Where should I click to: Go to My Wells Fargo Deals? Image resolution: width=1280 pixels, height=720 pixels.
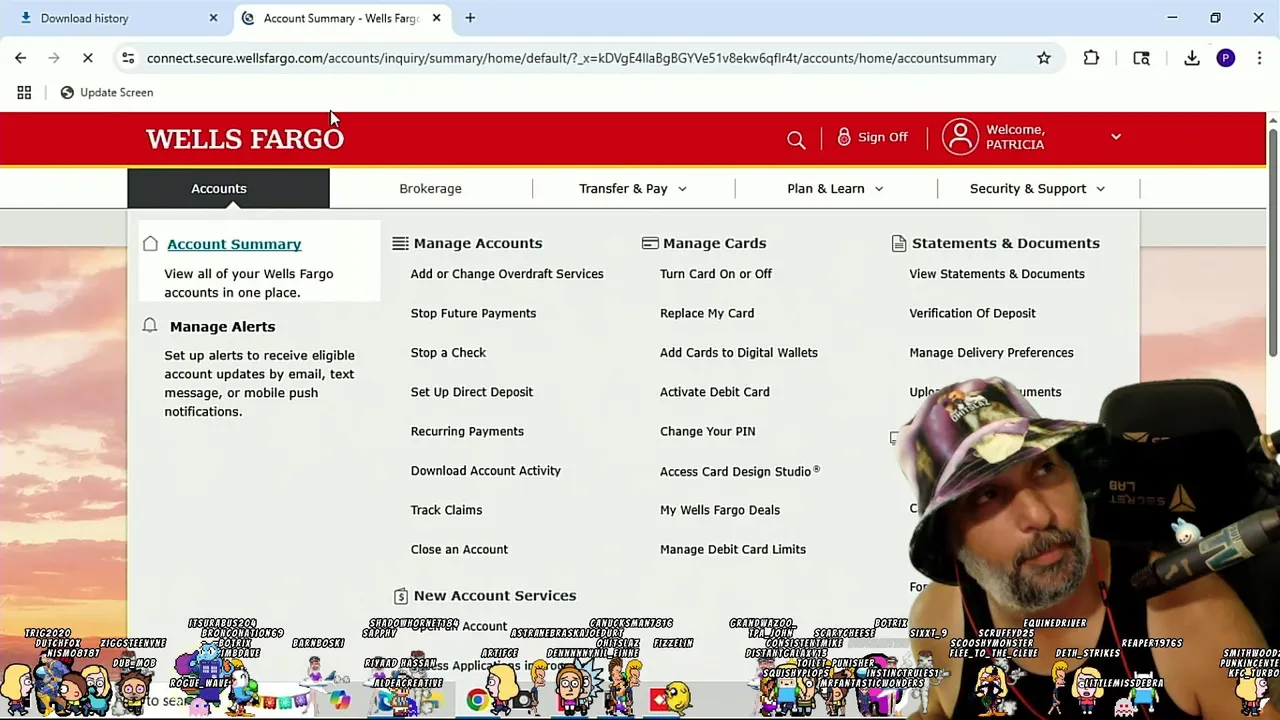point(720,510)
